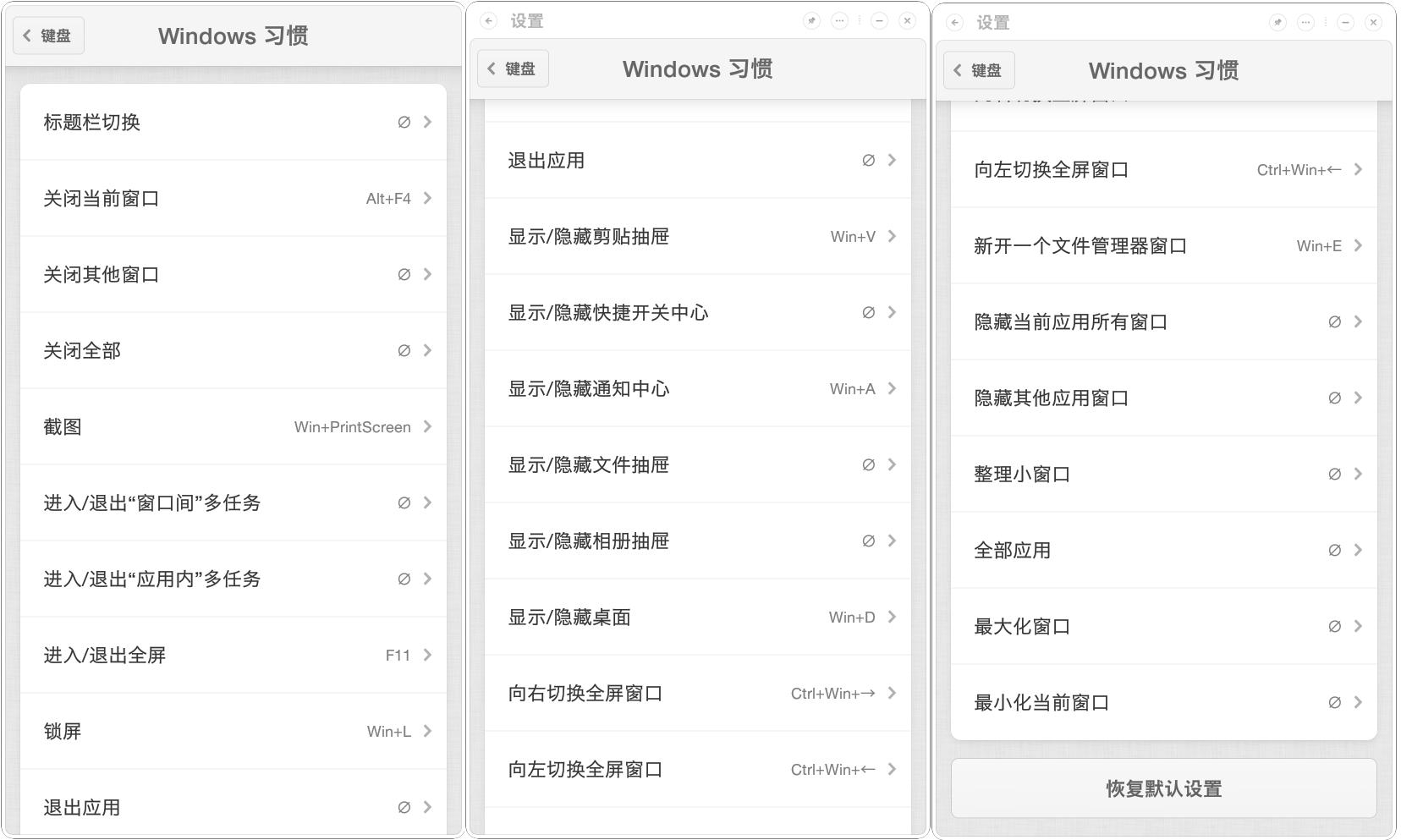This screenshot has height=840, width=1401.
Task: Open the "…" options menu on middle window
Action: pyautogui.click(x=839, y=20)
